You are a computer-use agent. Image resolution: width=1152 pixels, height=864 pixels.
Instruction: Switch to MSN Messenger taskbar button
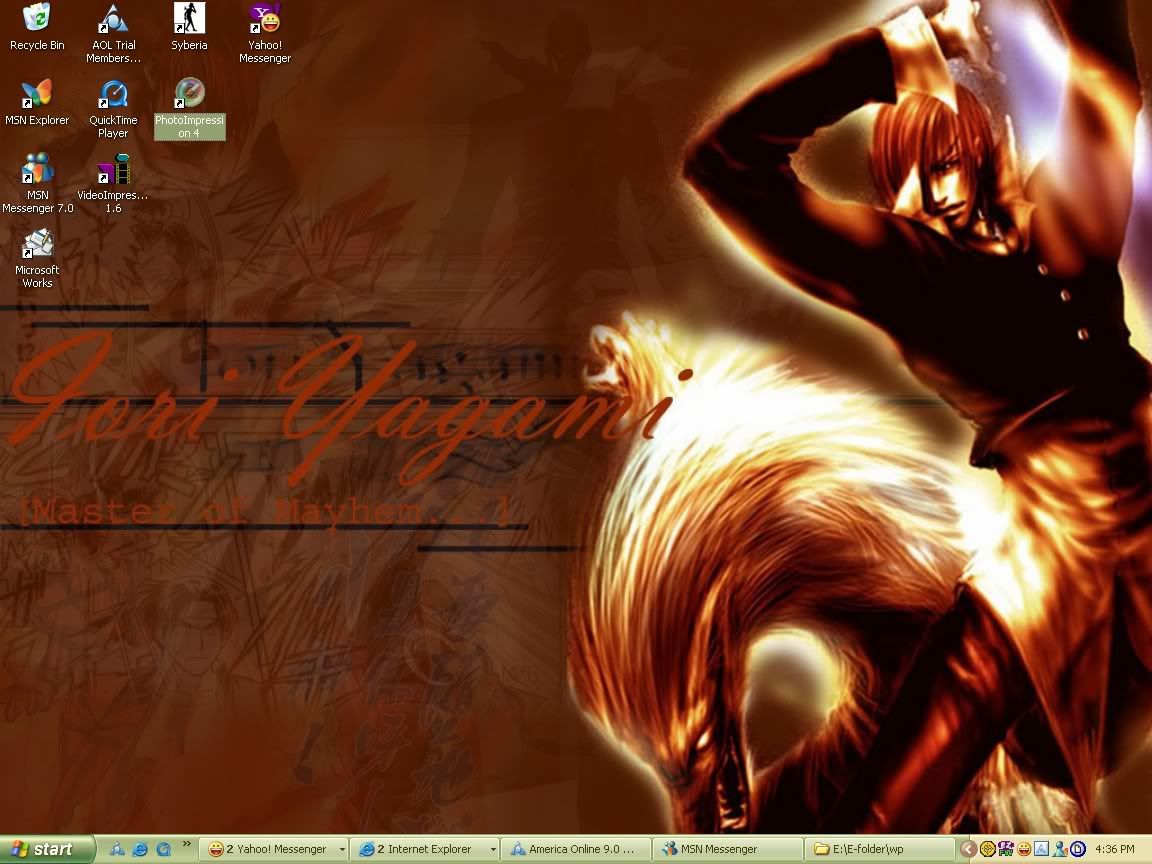click(x=728, y=849)
